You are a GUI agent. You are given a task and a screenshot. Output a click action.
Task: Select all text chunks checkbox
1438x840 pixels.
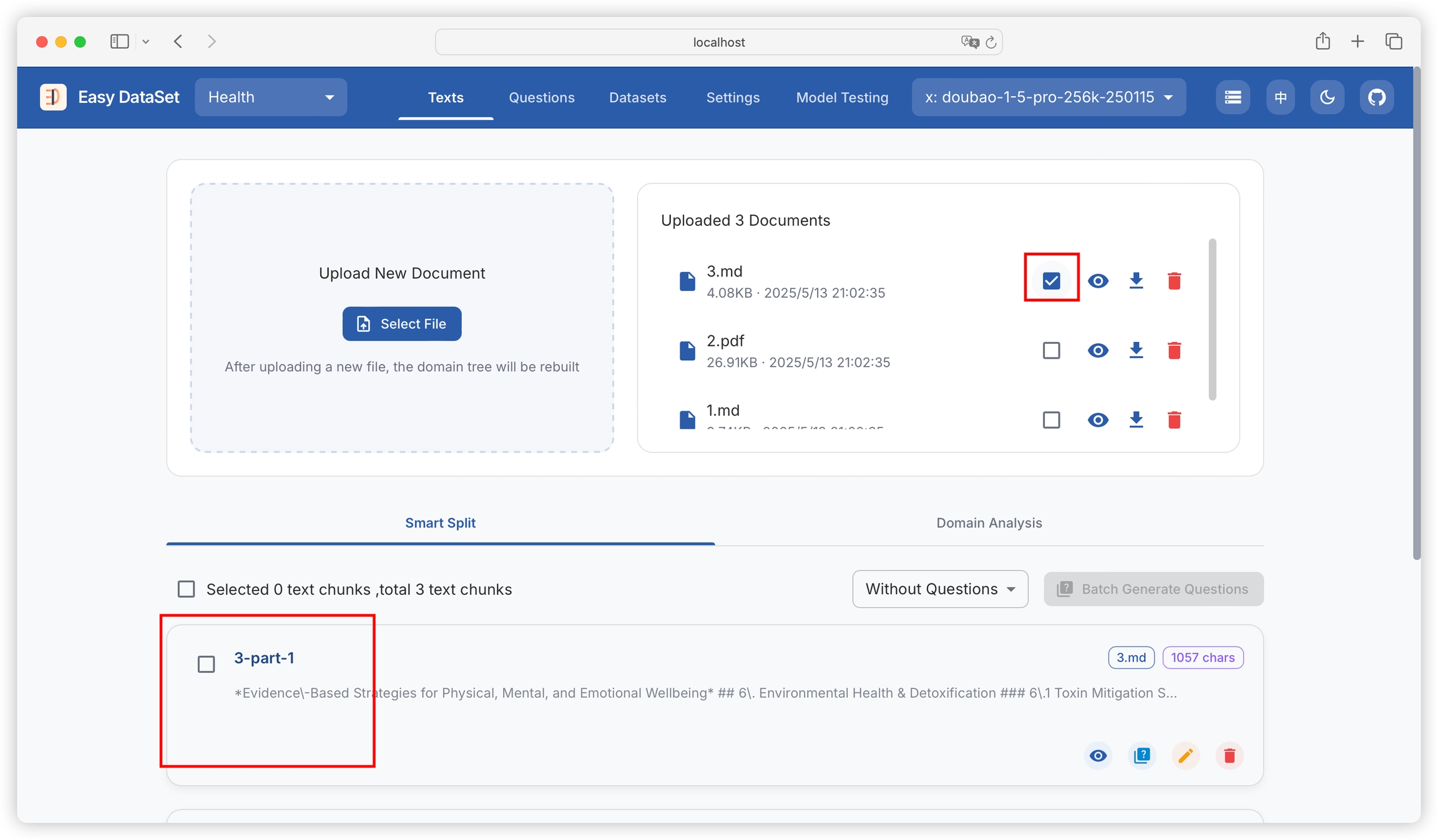pos(186,589)
